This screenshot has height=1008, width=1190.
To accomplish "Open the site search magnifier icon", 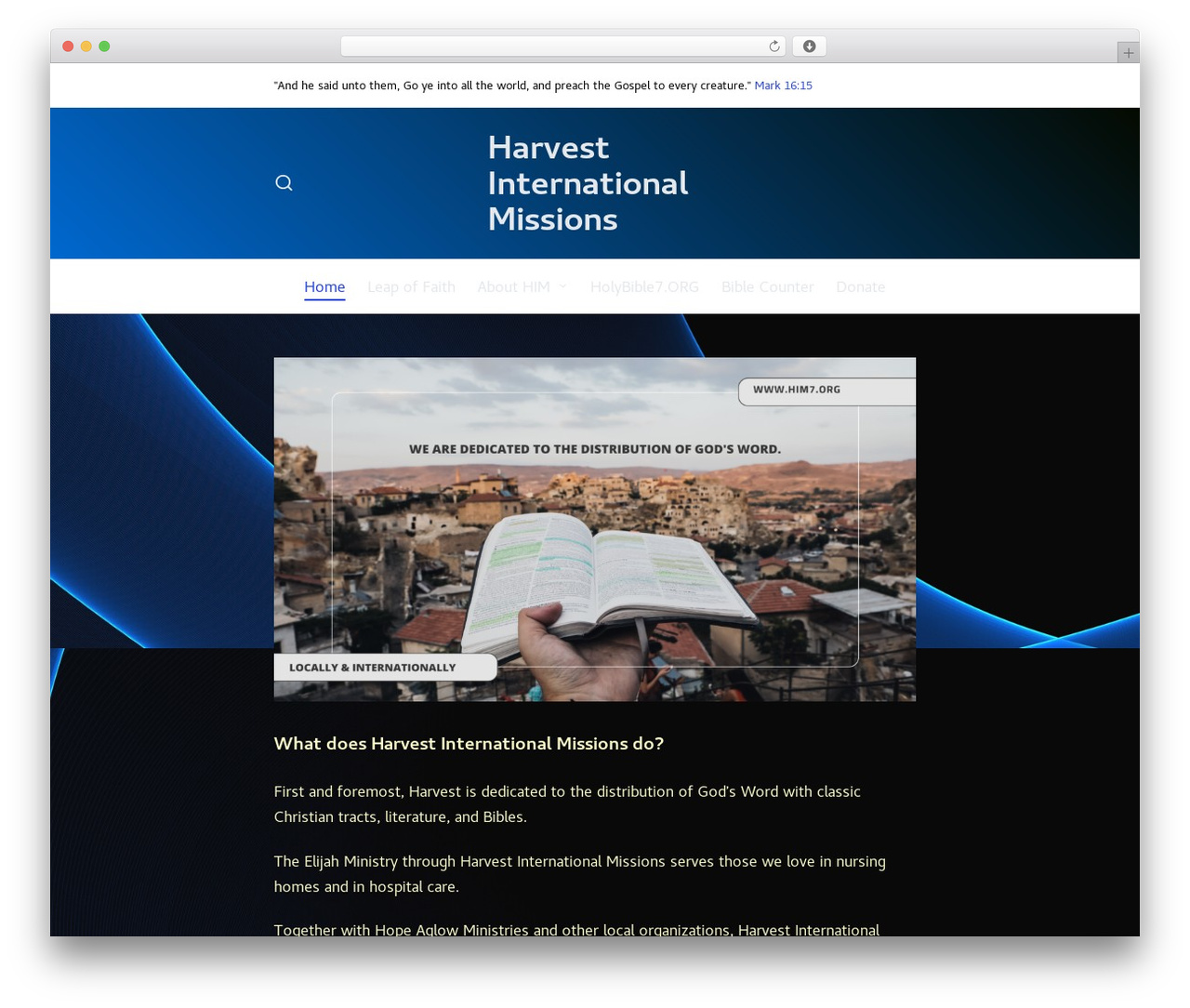I will (284, 183).
